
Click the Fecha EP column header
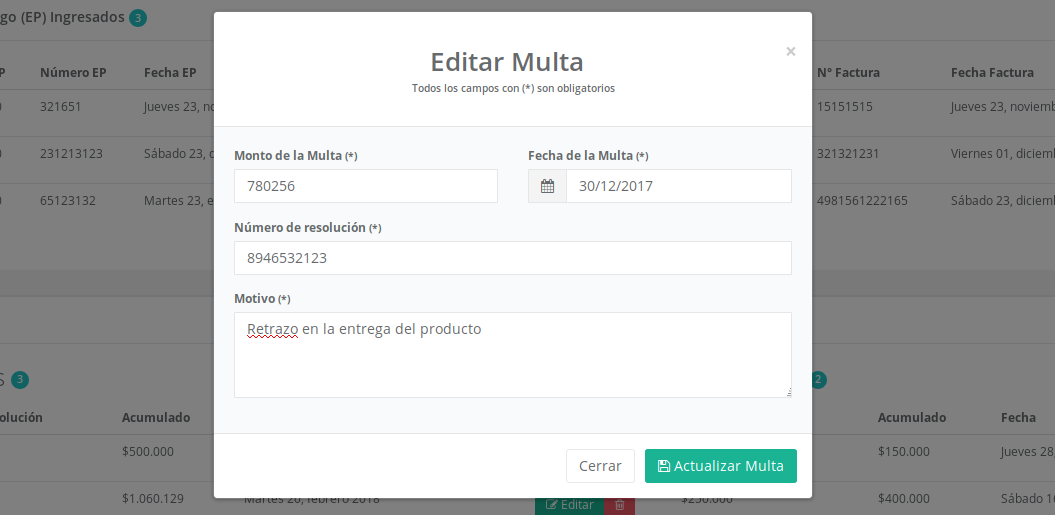[x=170, y=73]
